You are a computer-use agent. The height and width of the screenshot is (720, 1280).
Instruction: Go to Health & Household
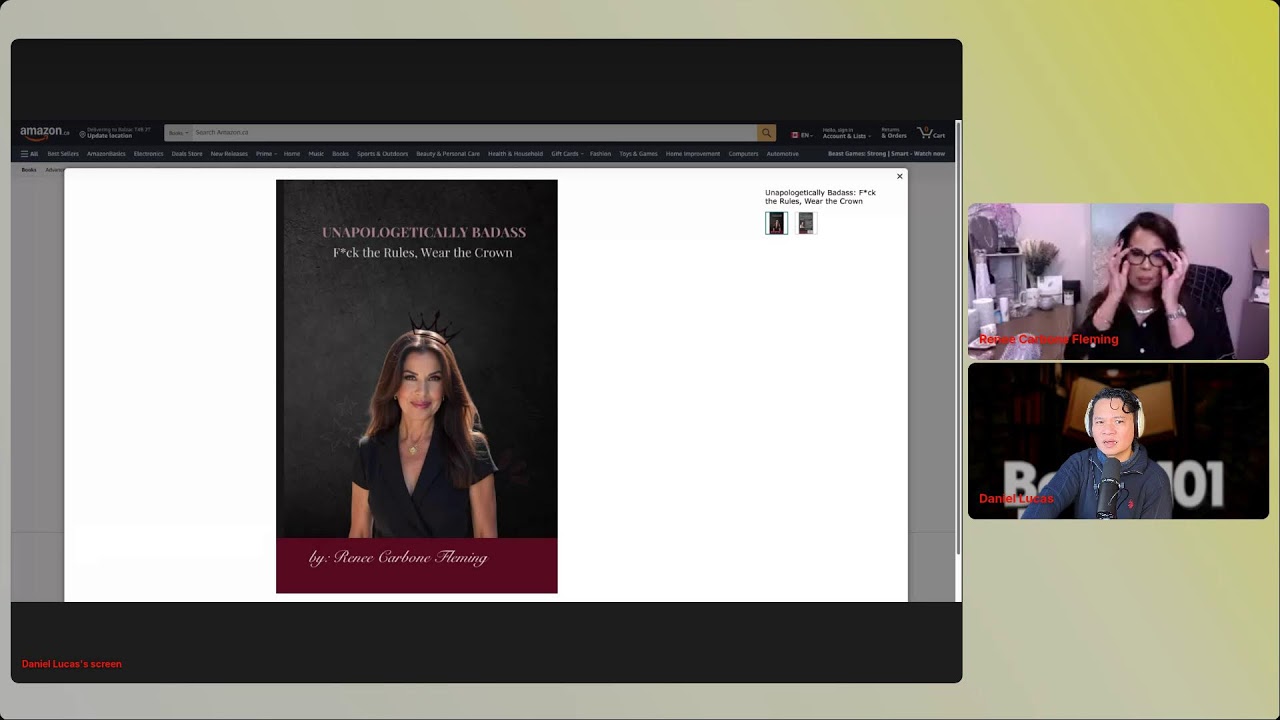[515, 154]
